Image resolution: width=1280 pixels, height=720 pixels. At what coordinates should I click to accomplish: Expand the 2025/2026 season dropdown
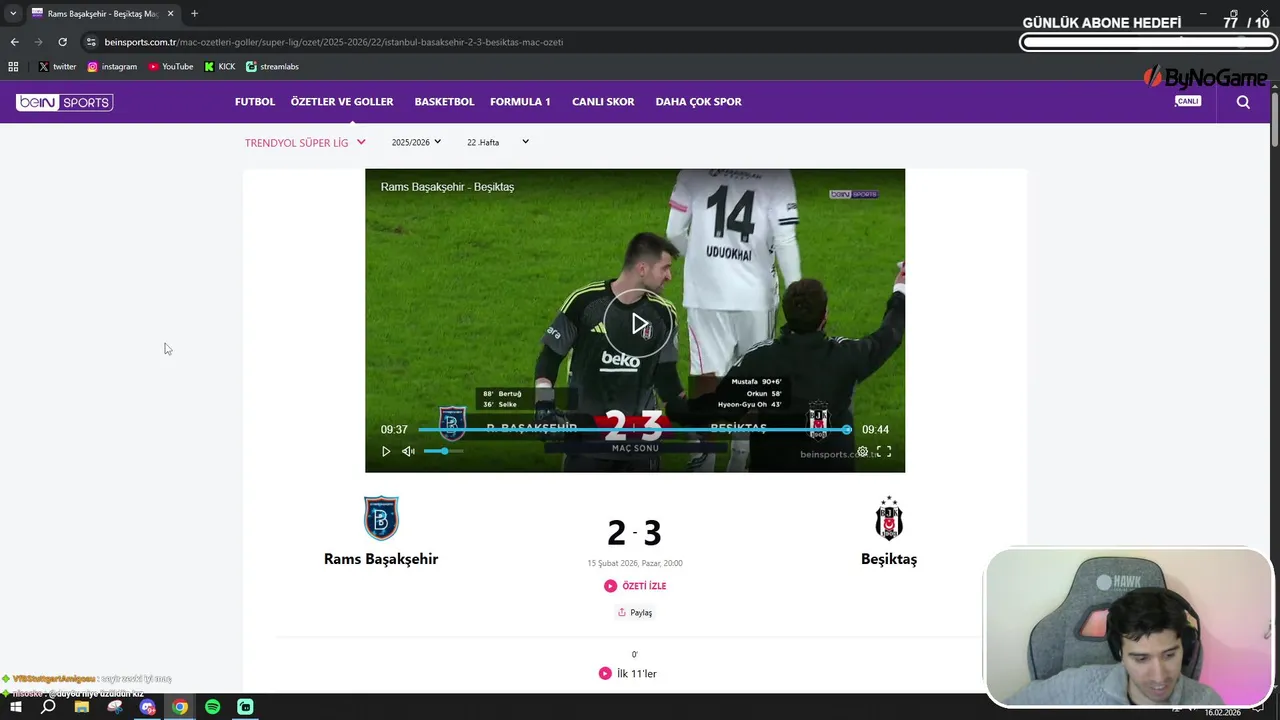click(416, 143)
